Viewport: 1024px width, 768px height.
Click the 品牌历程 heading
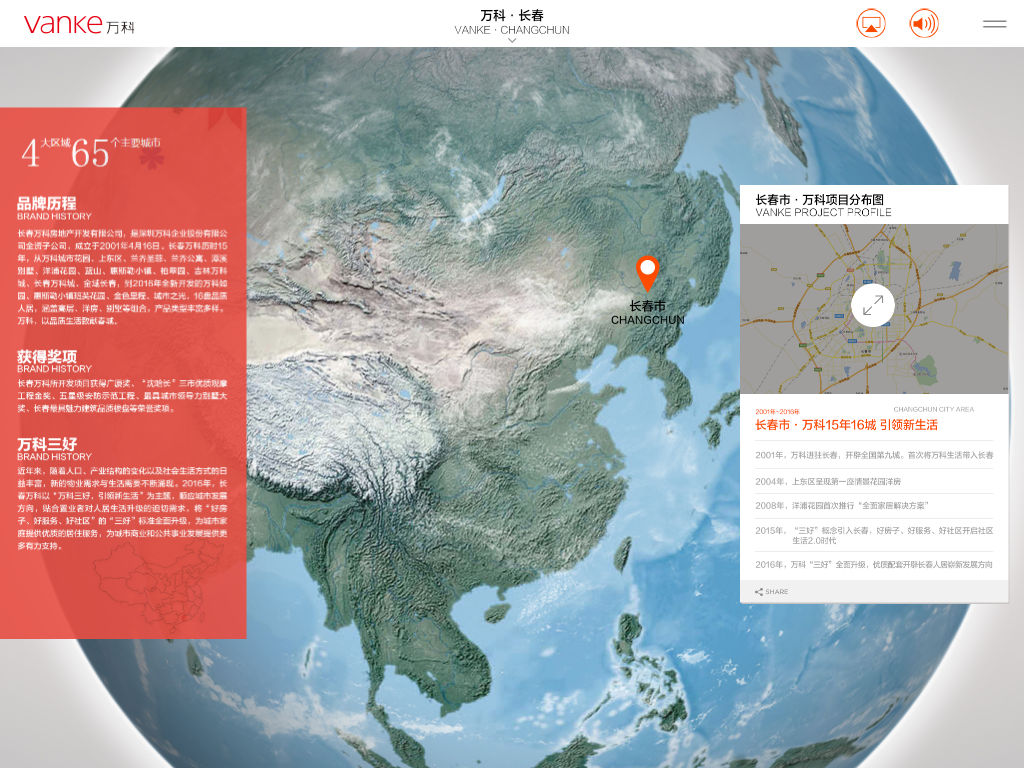(x=46, y=203)
